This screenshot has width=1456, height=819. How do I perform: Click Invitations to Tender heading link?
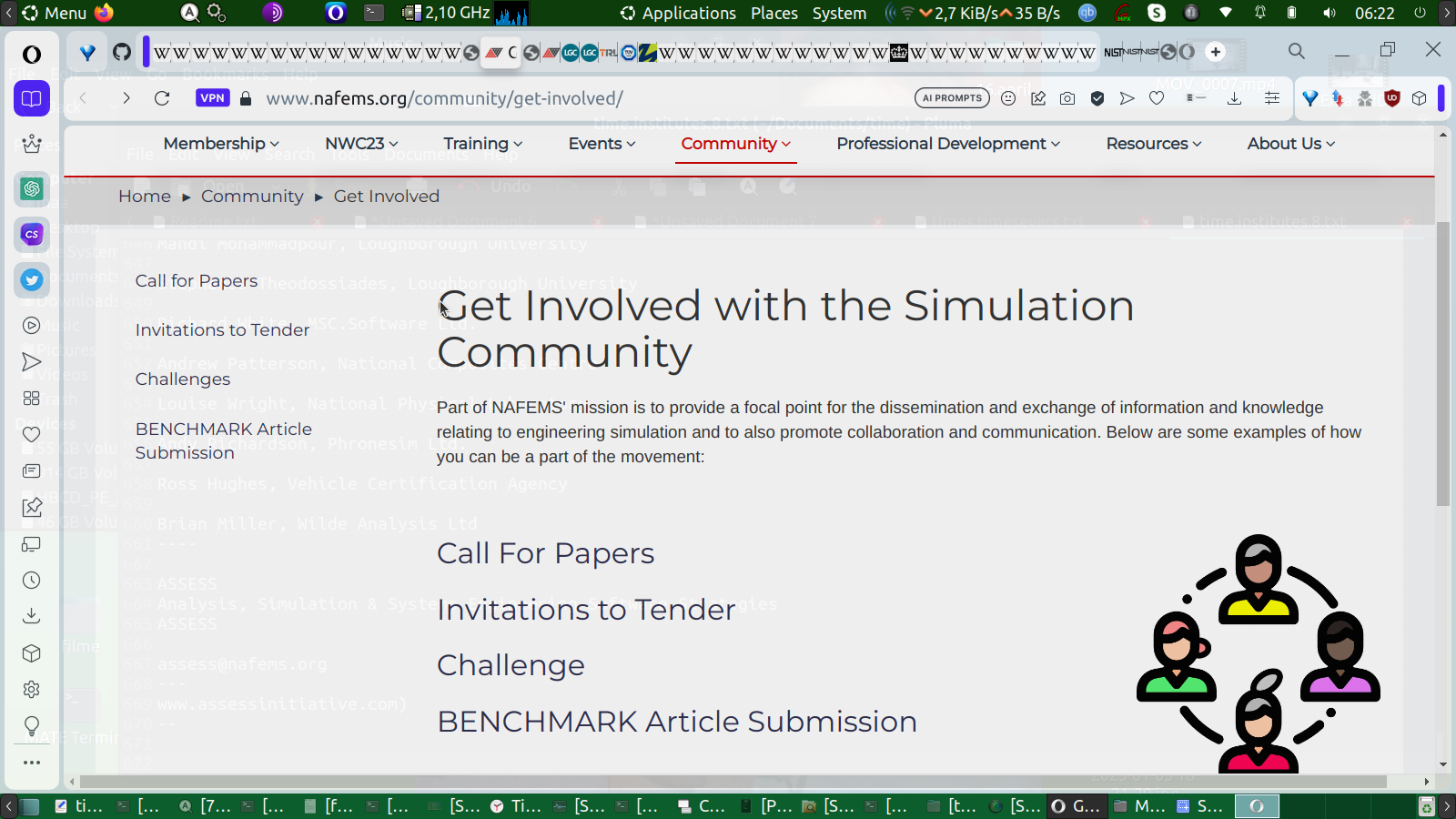586,610
